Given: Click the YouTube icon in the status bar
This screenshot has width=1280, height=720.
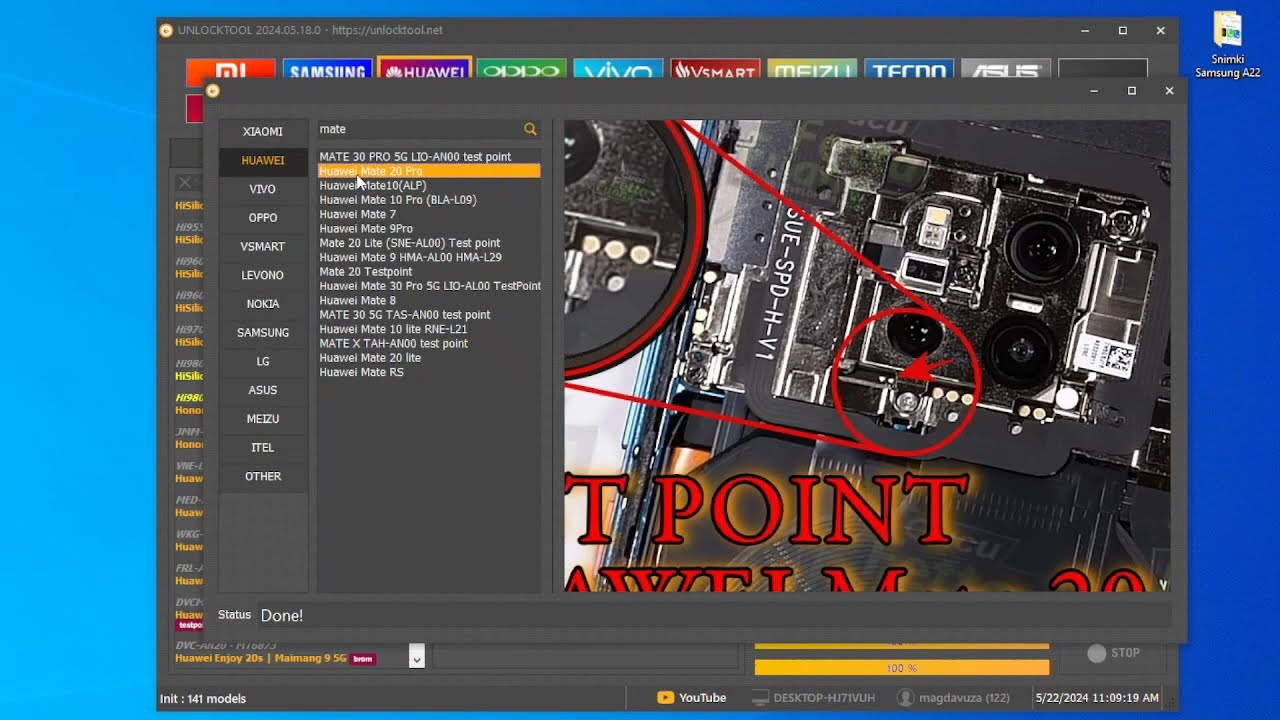Looking at the screenshot, I should pyautogui.click(x=665, y=698).
